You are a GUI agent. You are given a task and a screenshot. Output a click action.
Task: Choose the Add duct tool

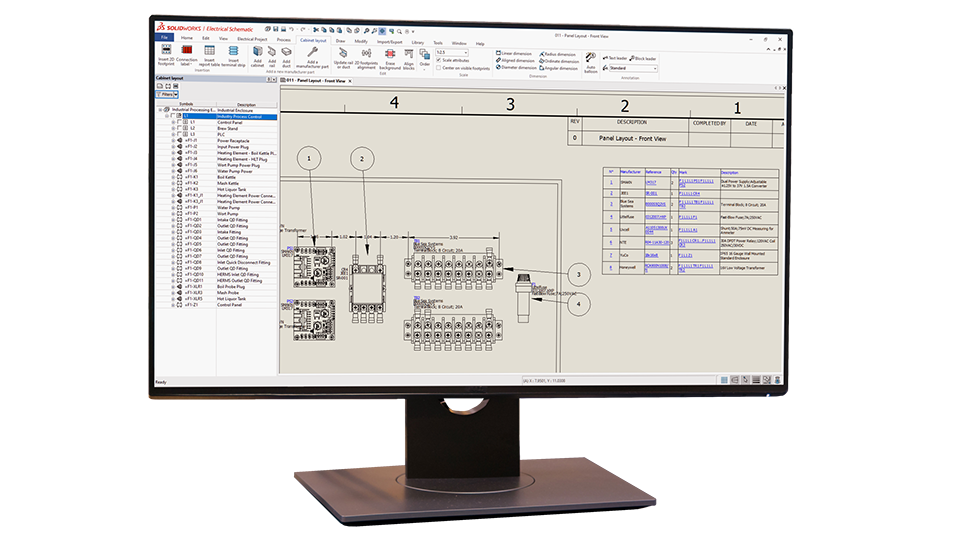(286, 56)
